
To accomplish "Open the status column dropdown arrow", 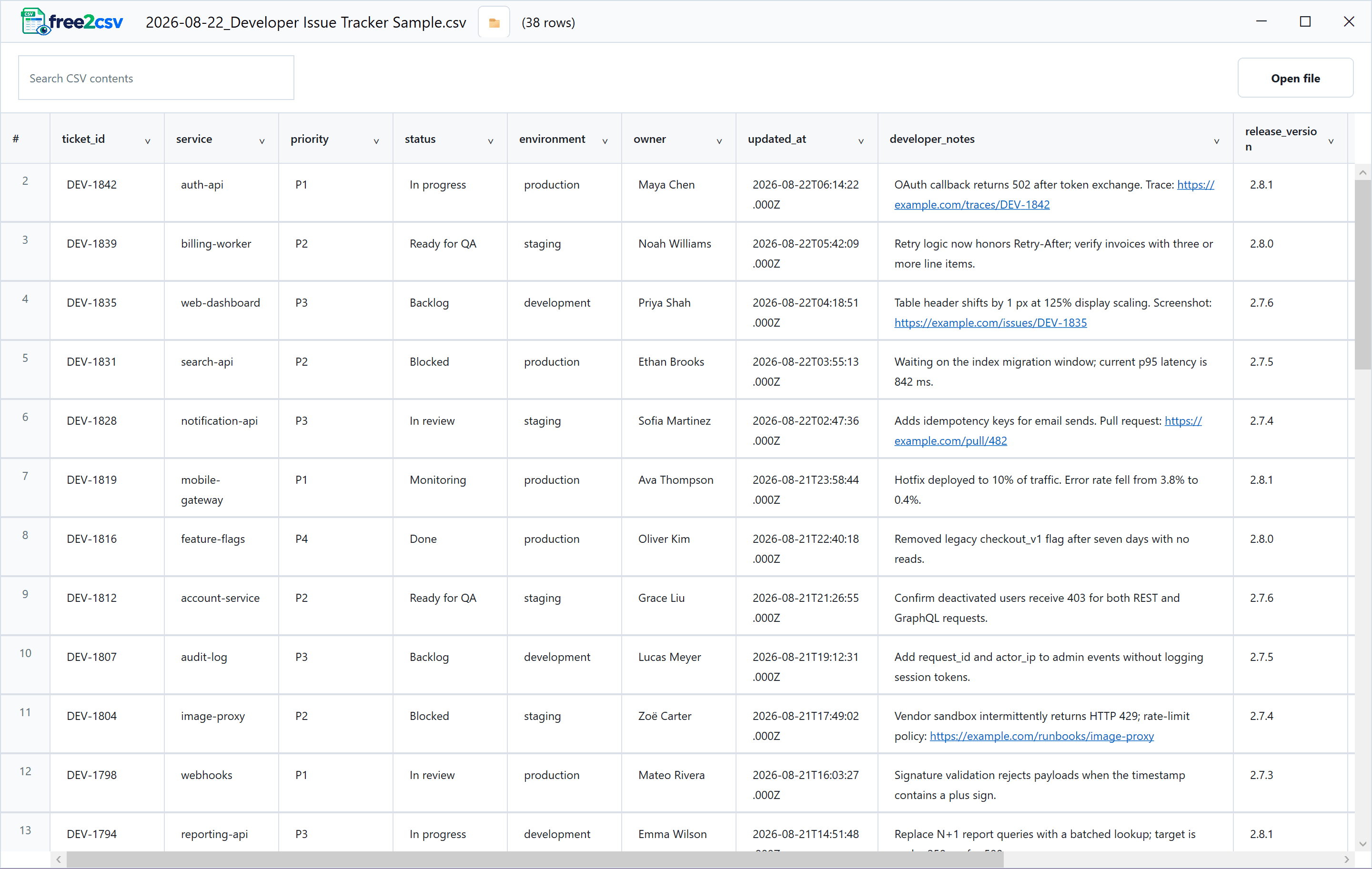I will (x=491, y=141).
